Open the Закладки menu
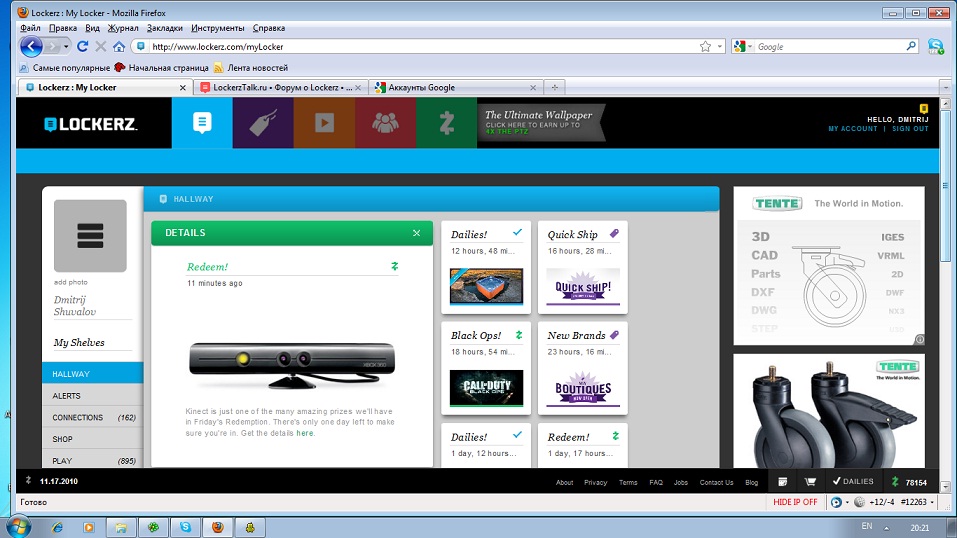Viewport: 957px width, 538px height. (165, 28)
